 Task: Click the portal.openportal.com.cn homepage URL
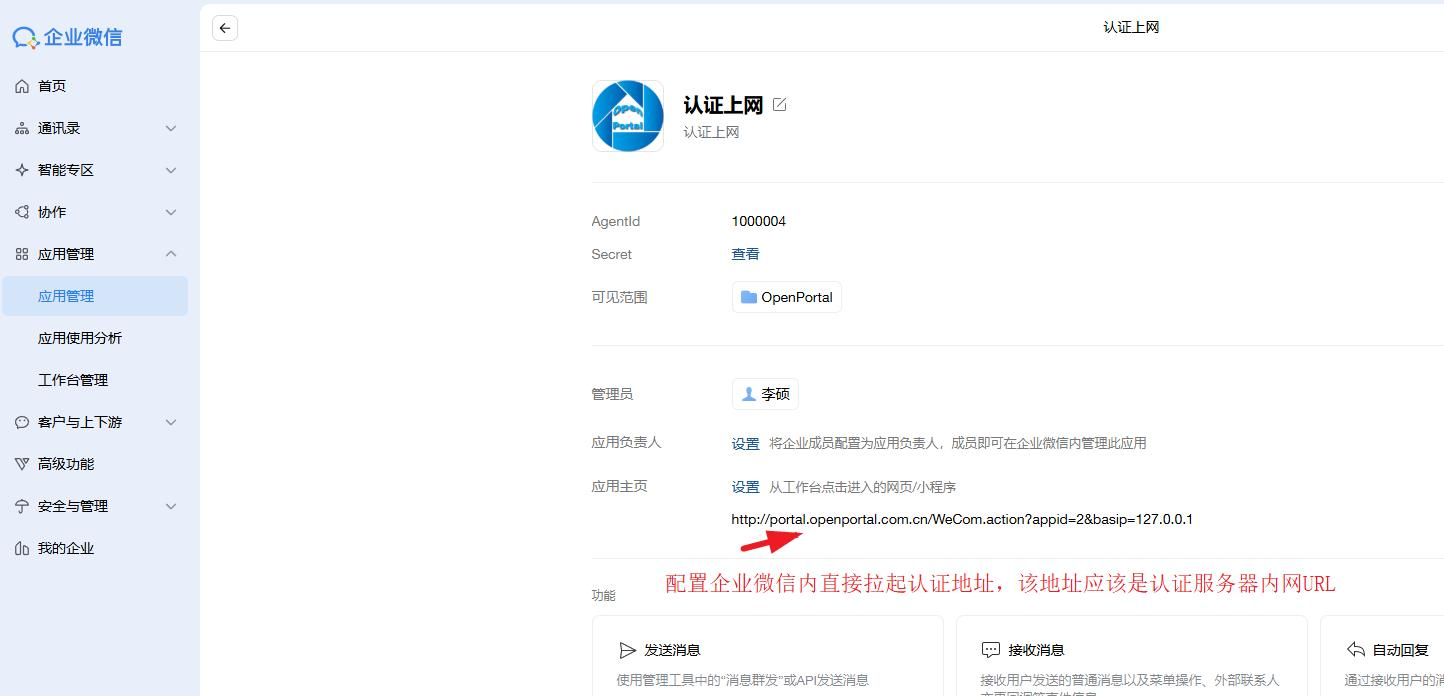(962, 519)
